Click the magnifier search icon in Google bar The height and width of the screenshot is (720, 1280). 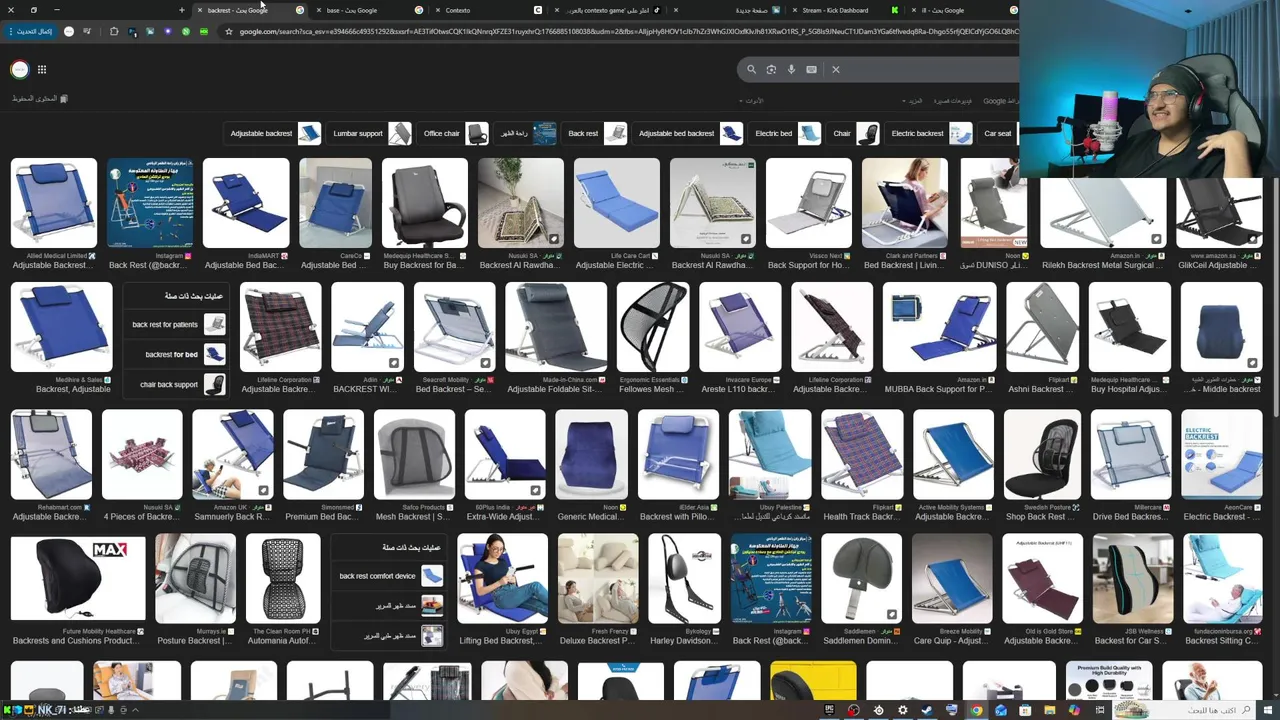click(751, 70)
